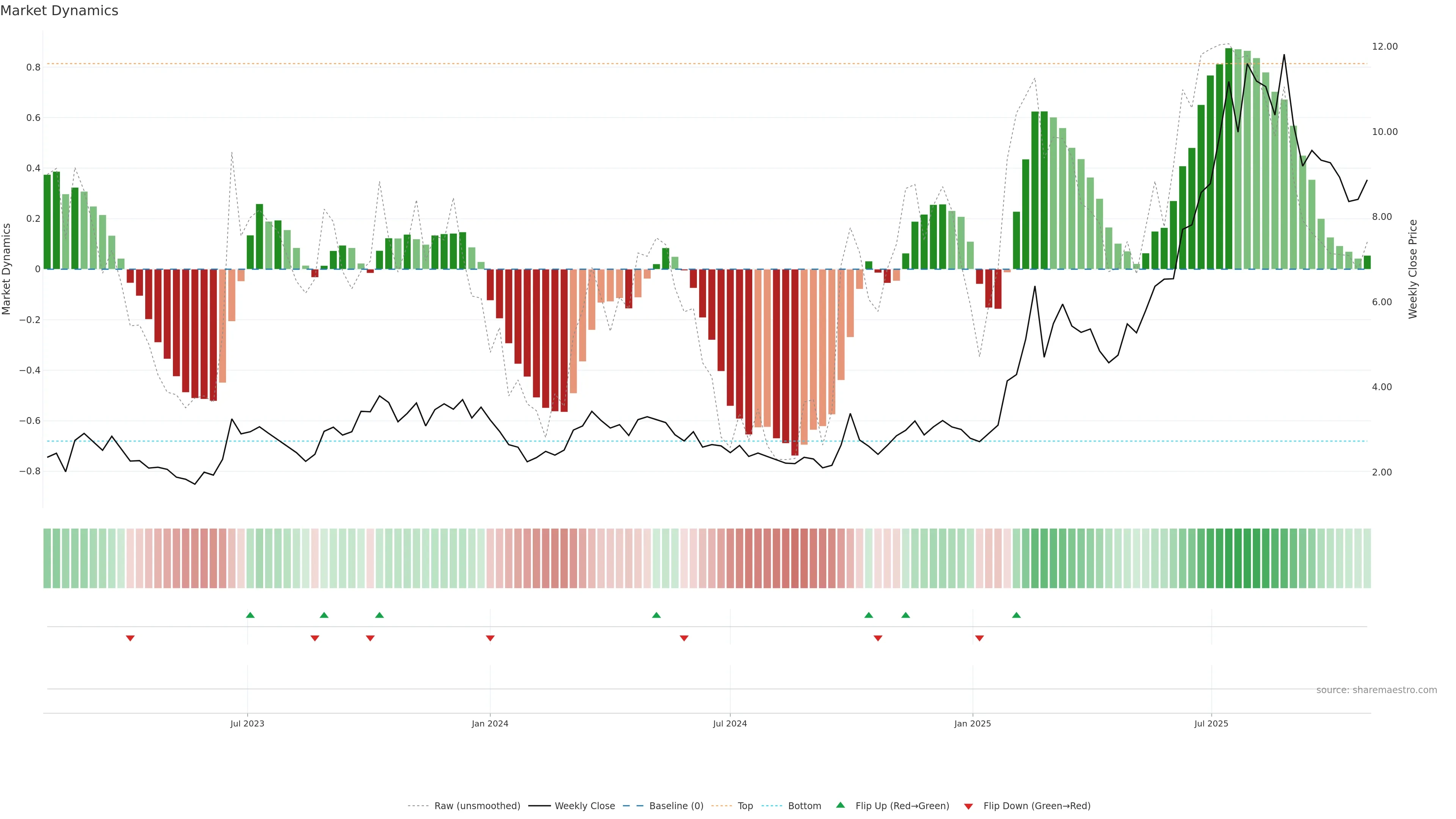Click the Weekly Close Price axis title

[x=1412, y=269]
